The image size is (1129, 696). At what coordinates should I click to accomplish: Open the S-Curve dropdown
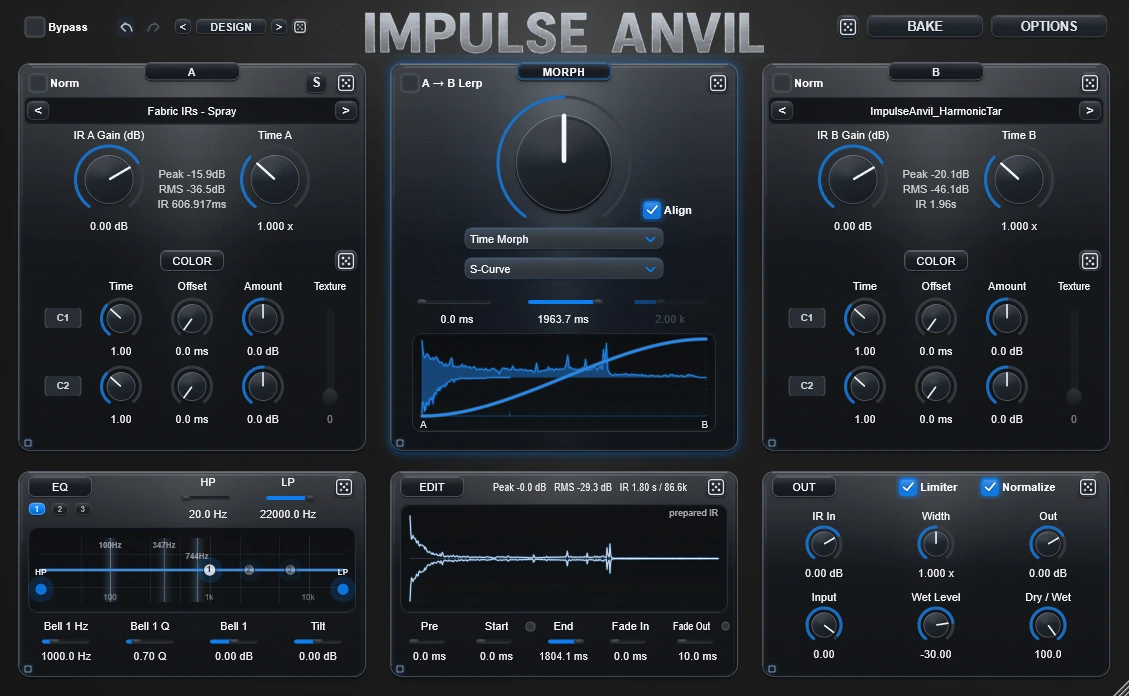(563, 269)
